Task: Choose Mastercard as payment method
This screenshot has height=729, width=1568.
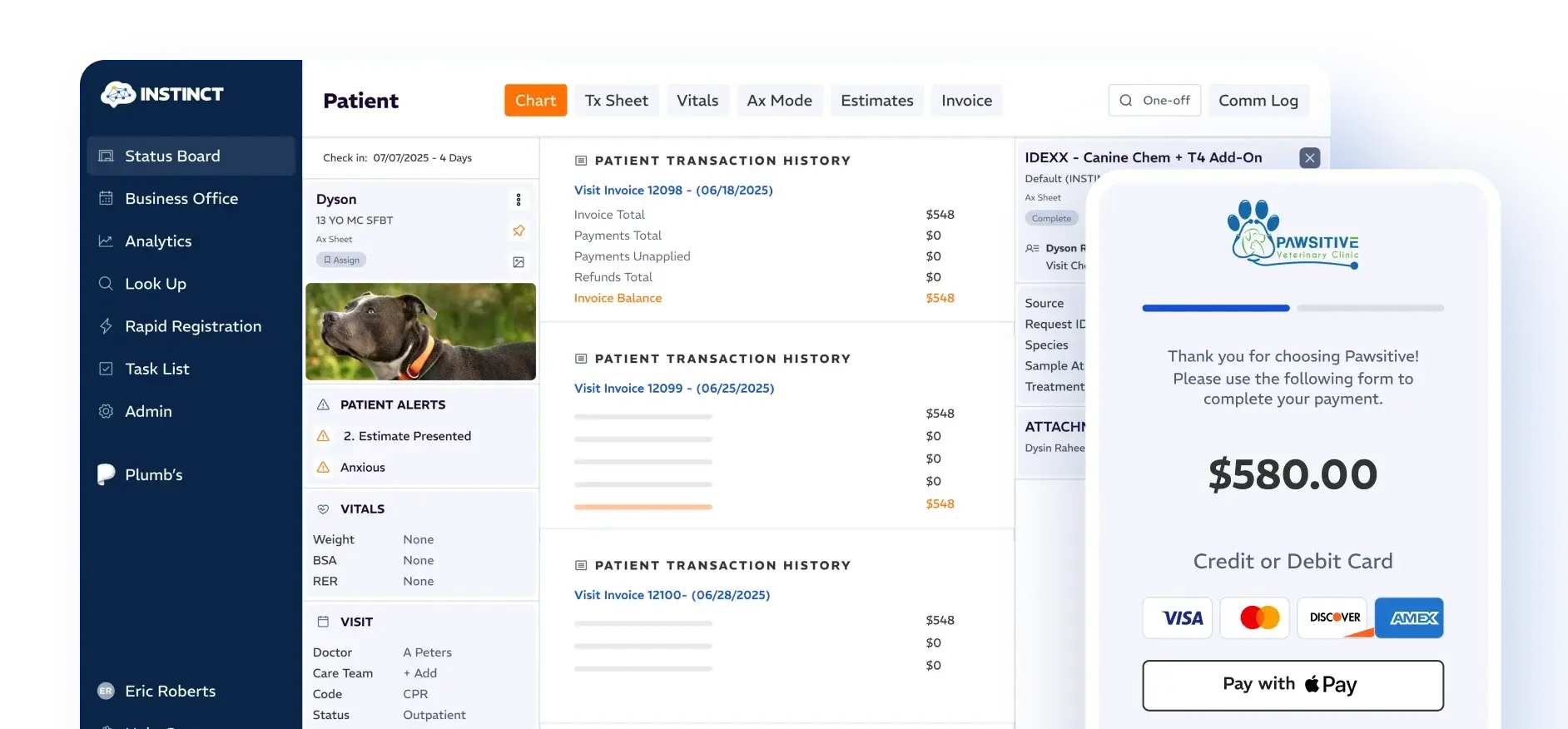Action: coord(1254,618)
